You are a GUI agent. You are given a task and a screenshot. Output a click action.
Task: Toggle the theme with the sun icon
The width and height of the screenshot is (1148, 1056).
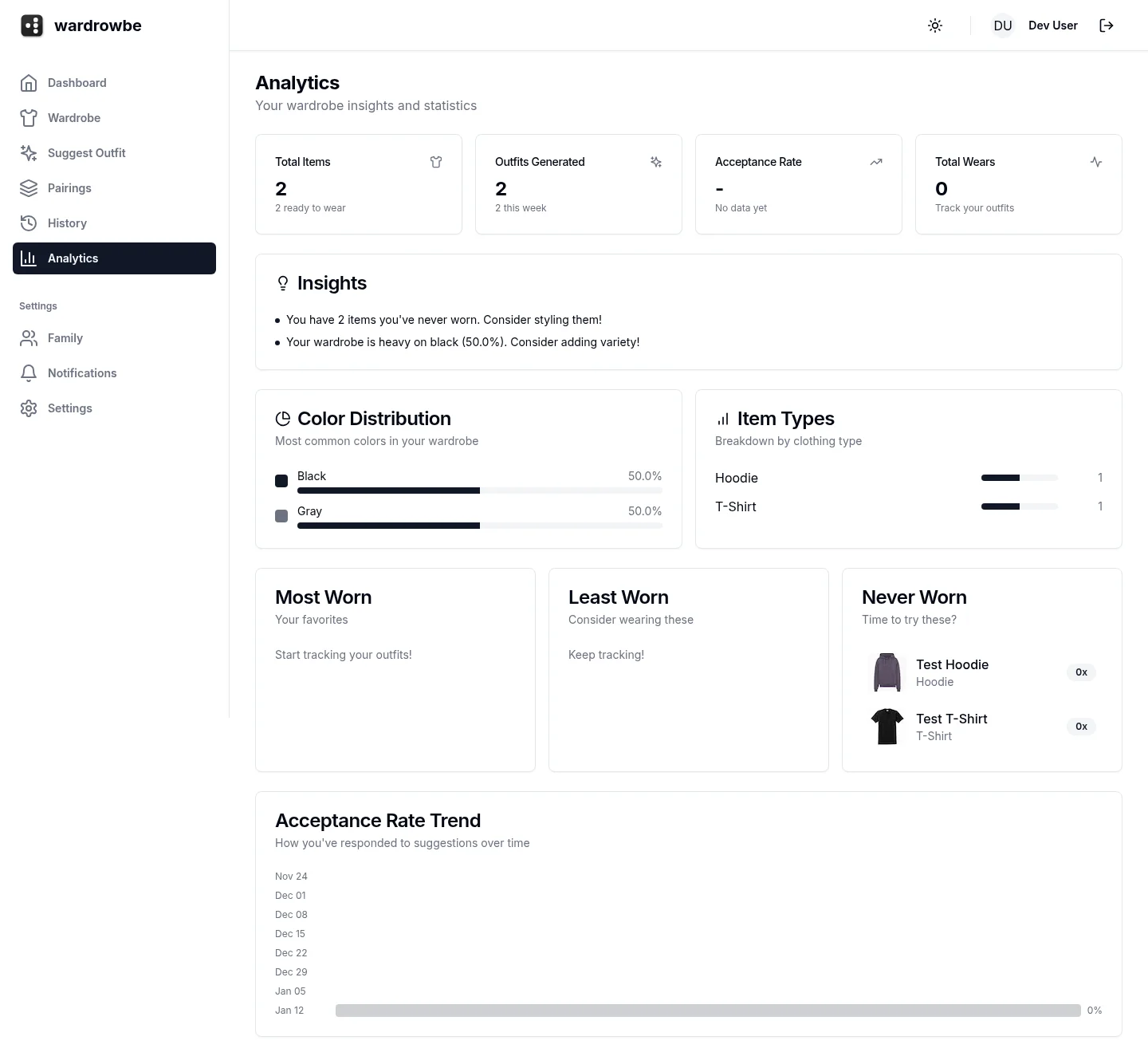click(935, 25)
